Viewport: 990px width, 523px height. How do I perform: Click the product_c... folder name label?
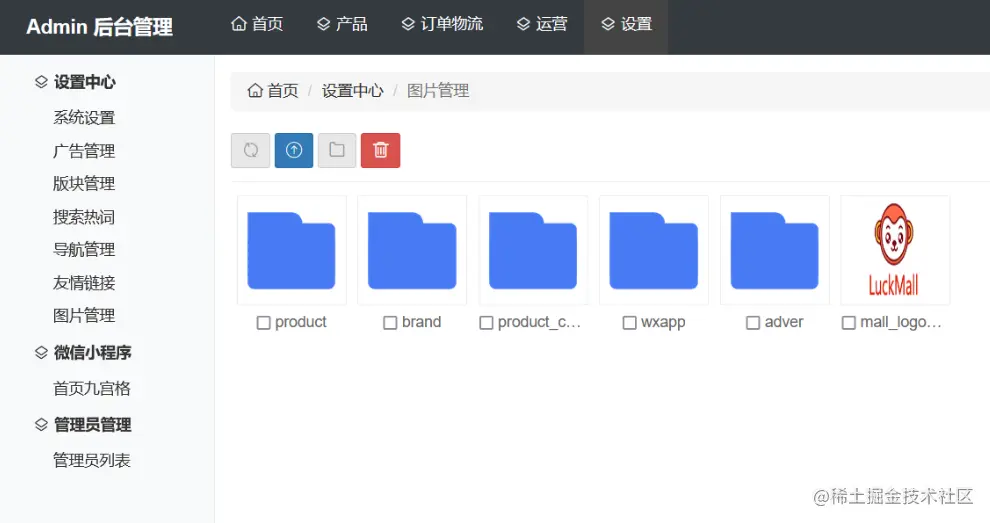(539, 322)
